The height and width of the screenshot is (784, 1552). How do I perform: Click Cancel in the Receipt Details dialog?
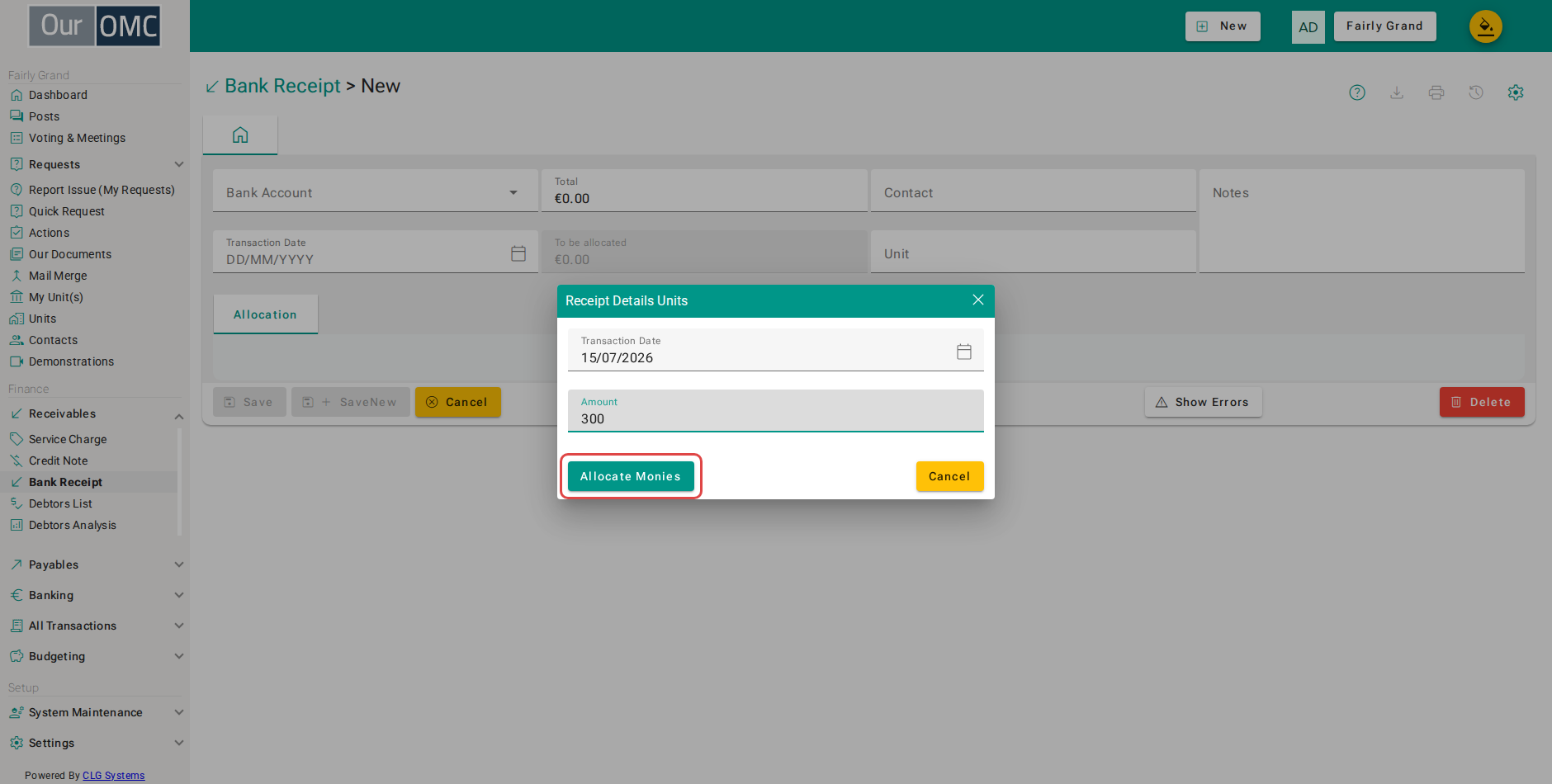pyautogui.click(x=949, y=476)
